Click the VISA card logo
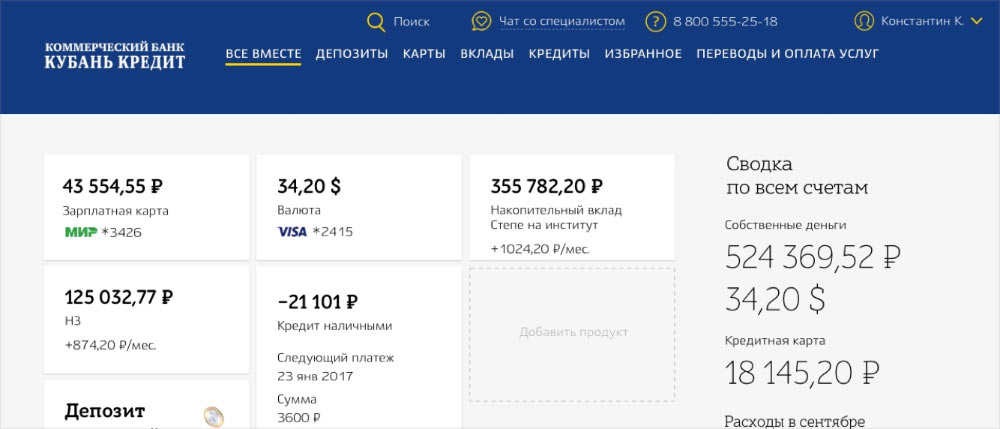The image size is (1000, 429). [x=292, y=232]
